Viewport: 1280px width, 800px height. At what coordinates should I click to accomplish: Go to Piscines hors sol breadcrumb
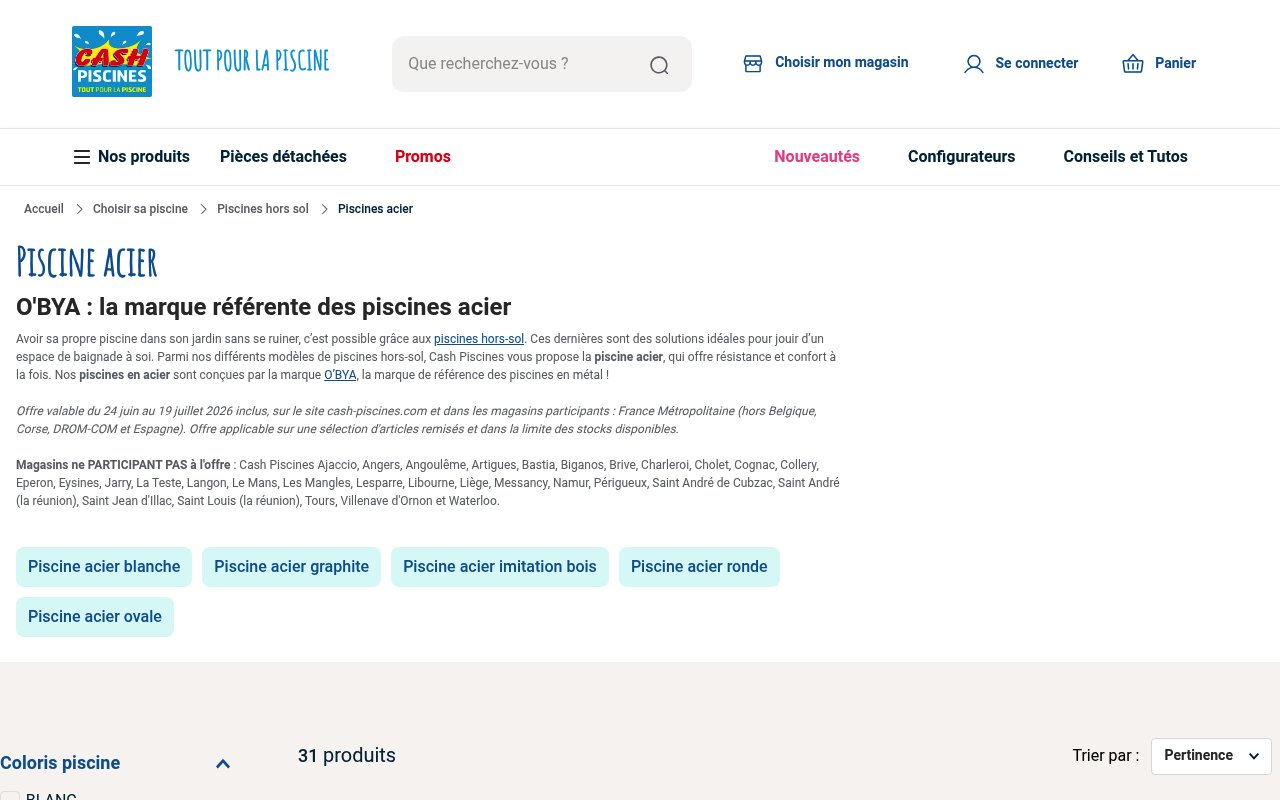(263, 209)
